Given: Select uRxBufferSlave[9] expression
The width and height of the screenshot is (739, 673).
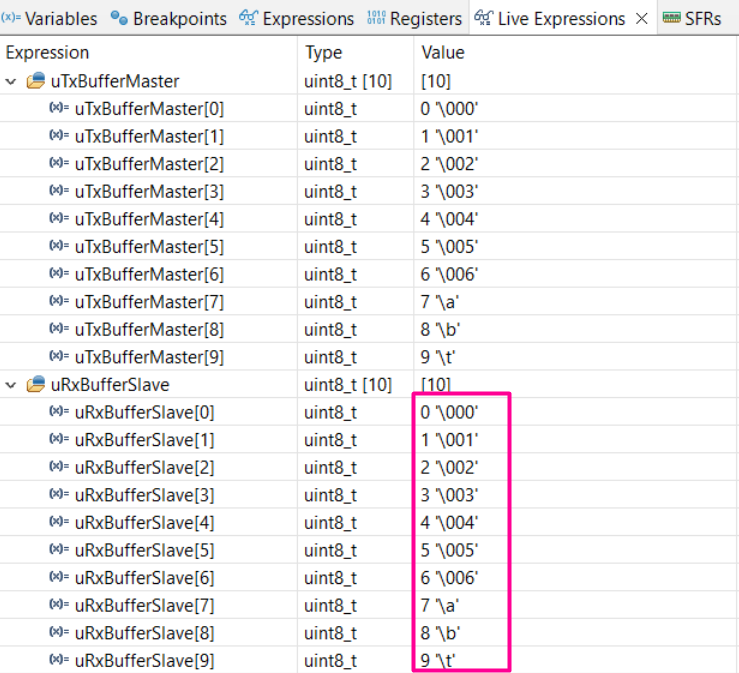Looking at the screenshot, I should [x=144, y=661].
